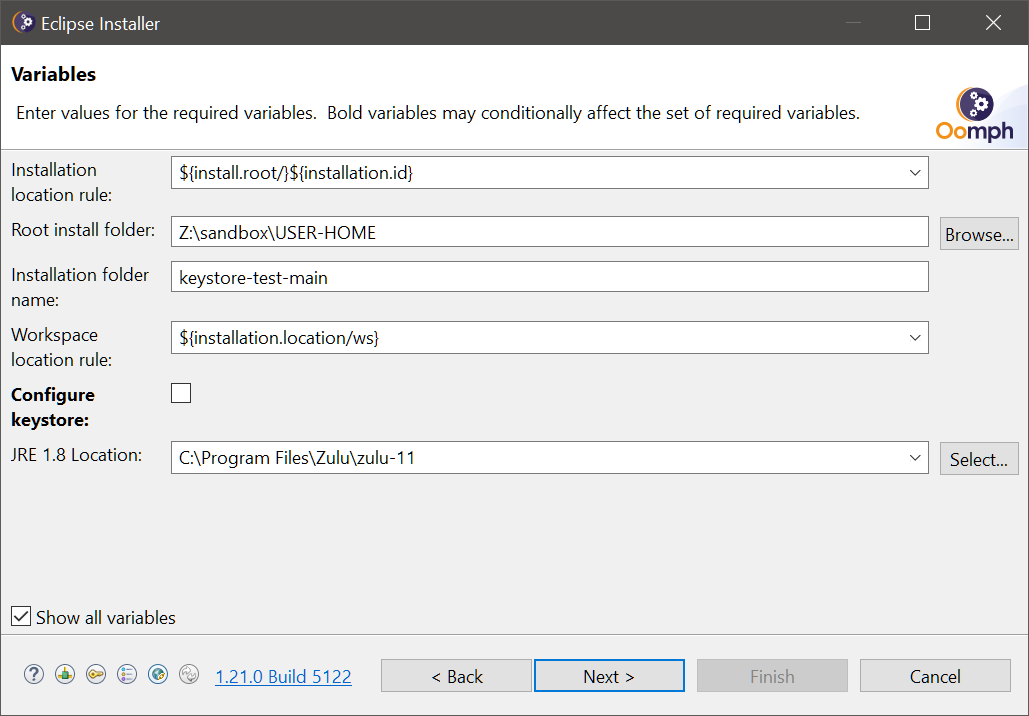Click the 'Workspace location rule:' label
Viewport: 1029px width, 716px height.
(62, 347)
